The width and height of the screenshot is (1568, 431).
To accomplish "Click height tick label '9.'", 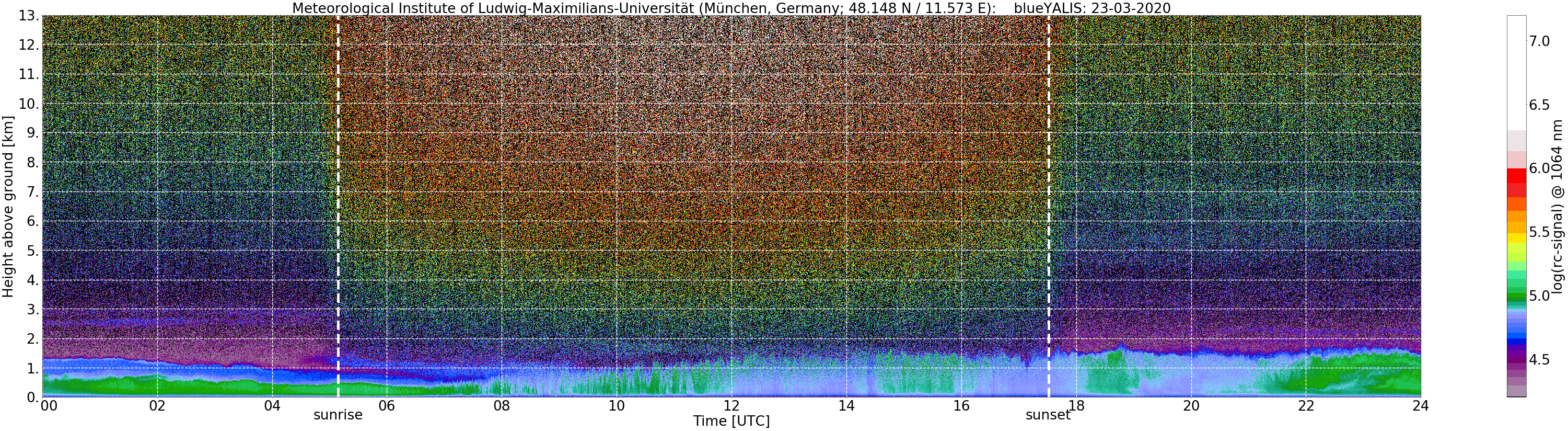I will click(x=32, y=133).
